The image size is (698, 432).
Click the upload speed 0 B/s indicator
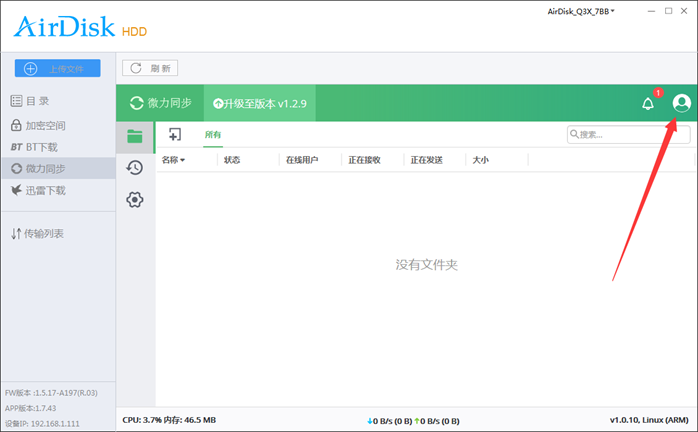click(437, 421)
